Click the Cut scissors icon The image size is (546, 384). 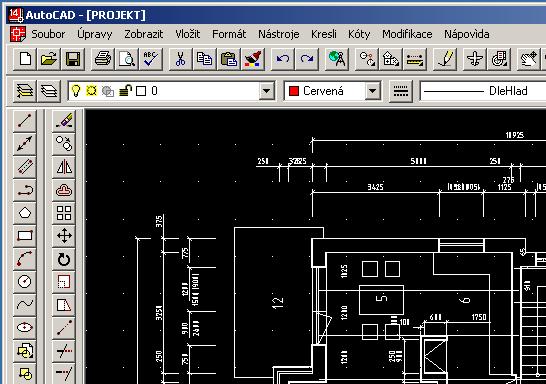click(180, 59)
